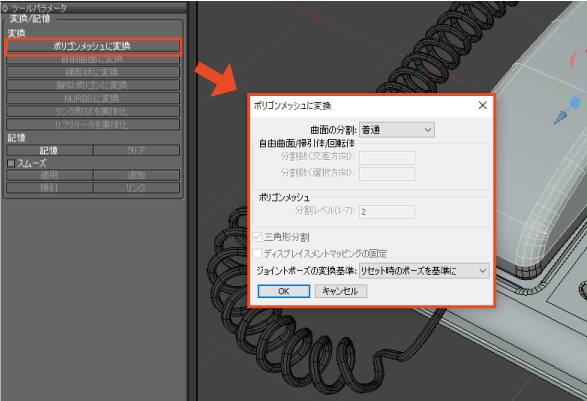587x401 pixels.
Task: Click the ポリゴンメッシュに変換 button
Action: [92, 46]
